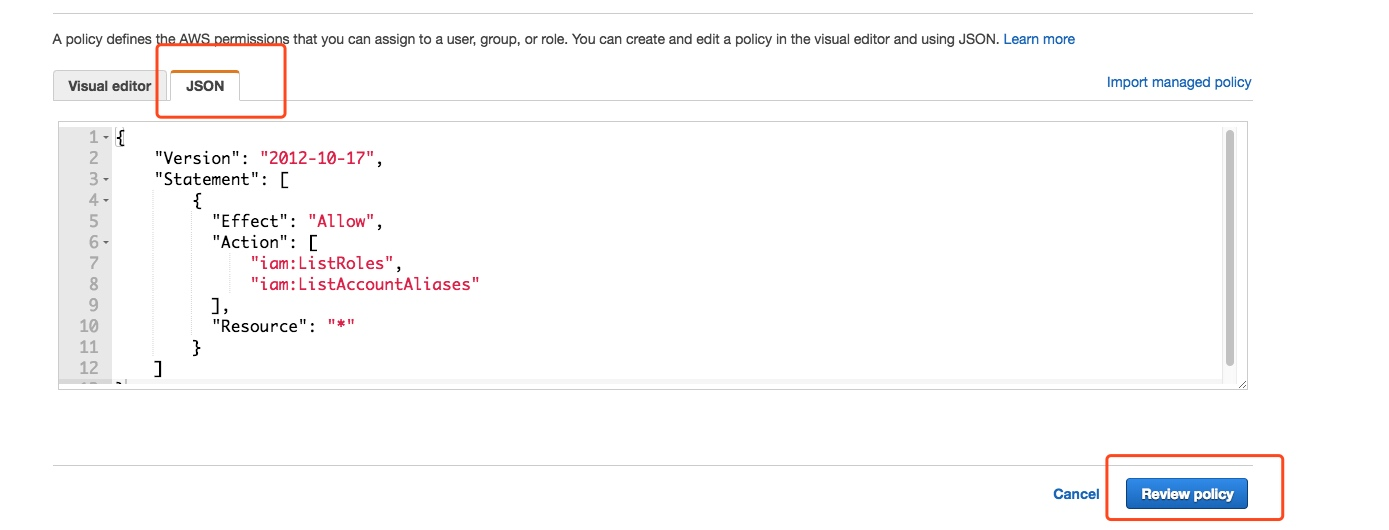Switch to the Visual editor tab
Image resolution: width=1389 pixels, height=530 pixels.
point(110,86)
